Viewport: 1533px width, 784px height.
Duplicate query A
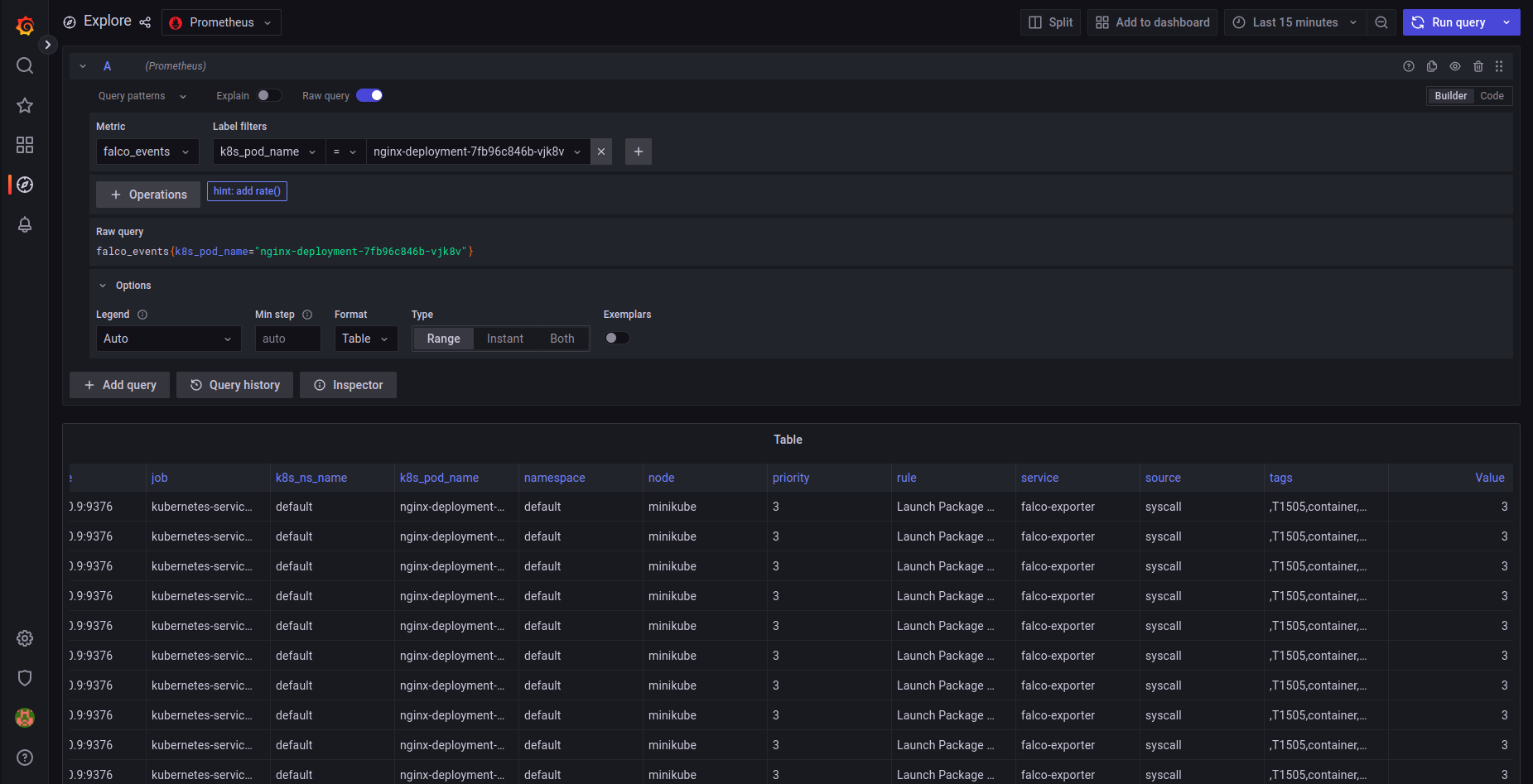click(x=1432, y=66)
